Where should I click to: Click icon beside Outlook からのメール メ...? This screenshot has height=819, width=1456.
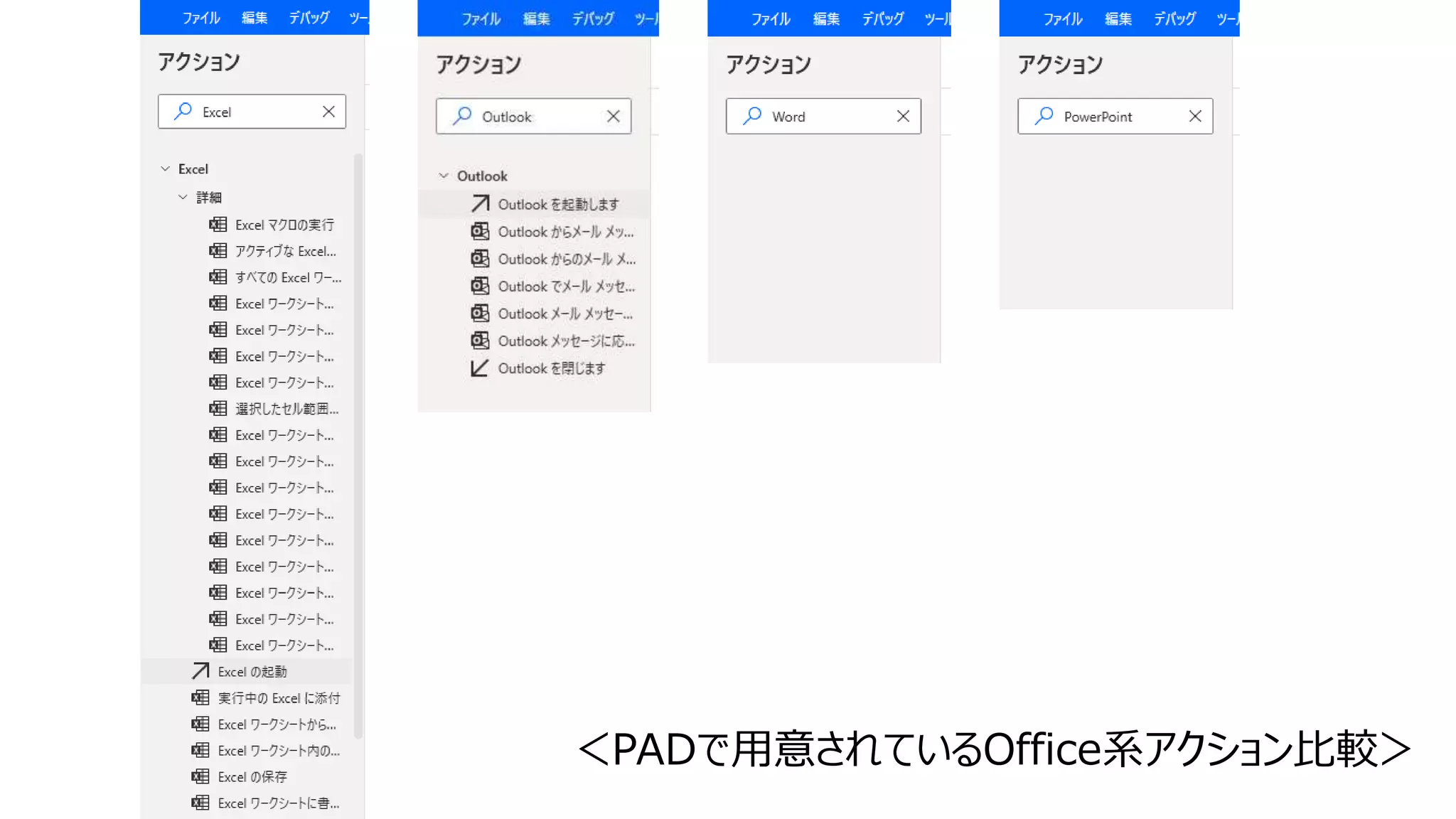point(480,259)
